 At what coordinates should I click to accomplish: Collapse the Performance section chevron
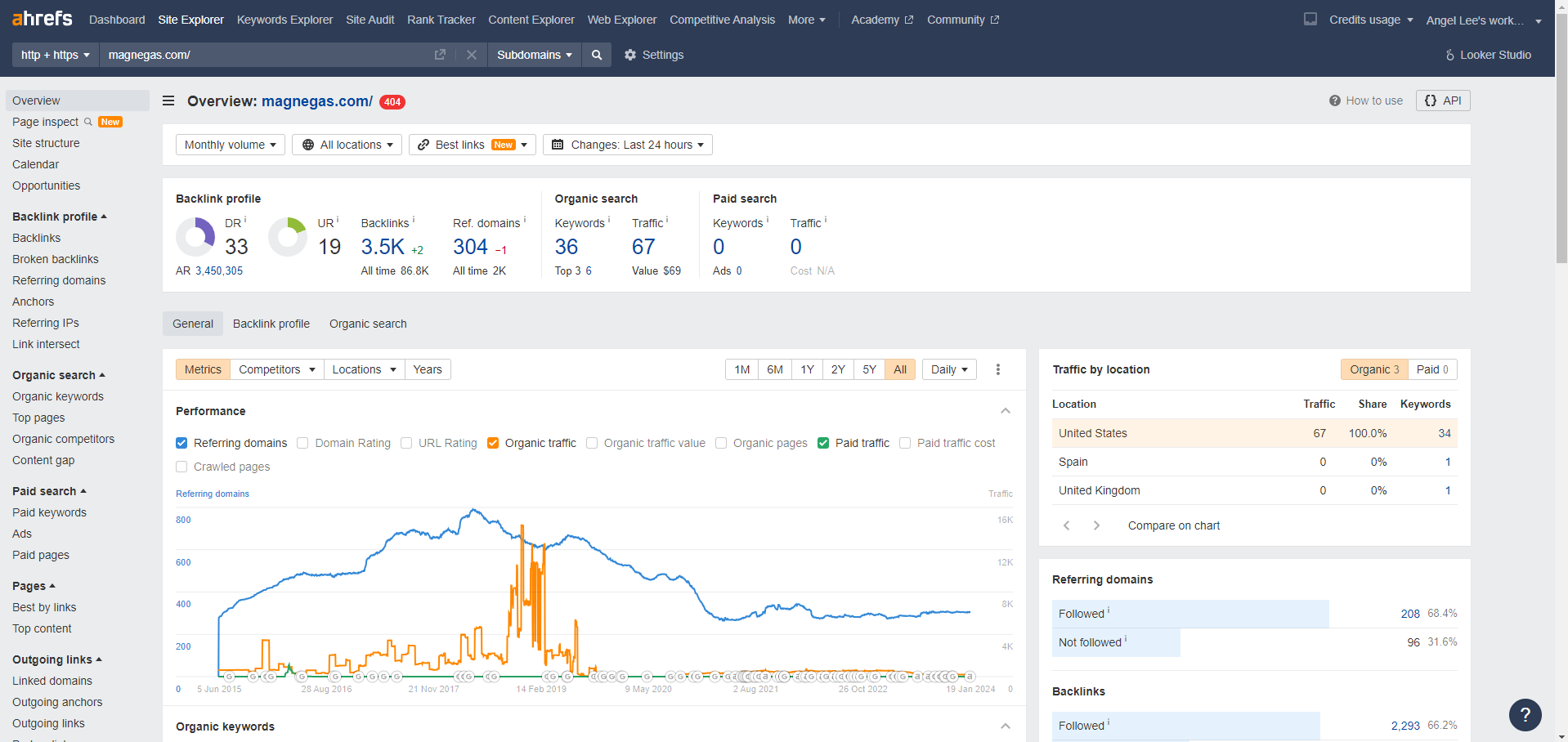coord(1006,411)
